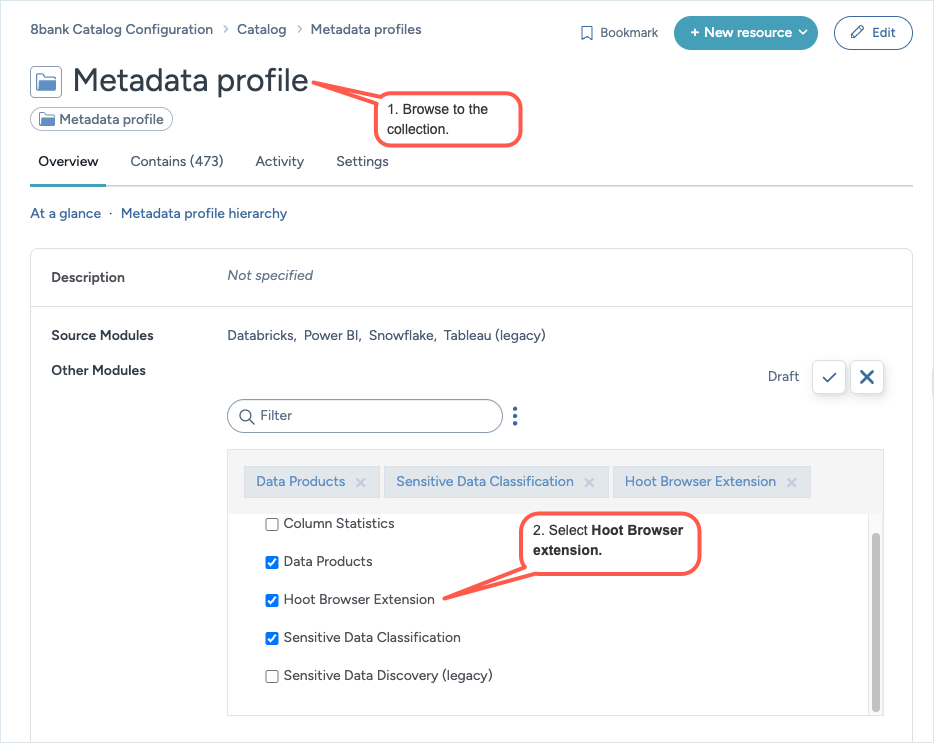Open the New resource dropdown
Screen dimensions: 934x743
pos(745,33)
